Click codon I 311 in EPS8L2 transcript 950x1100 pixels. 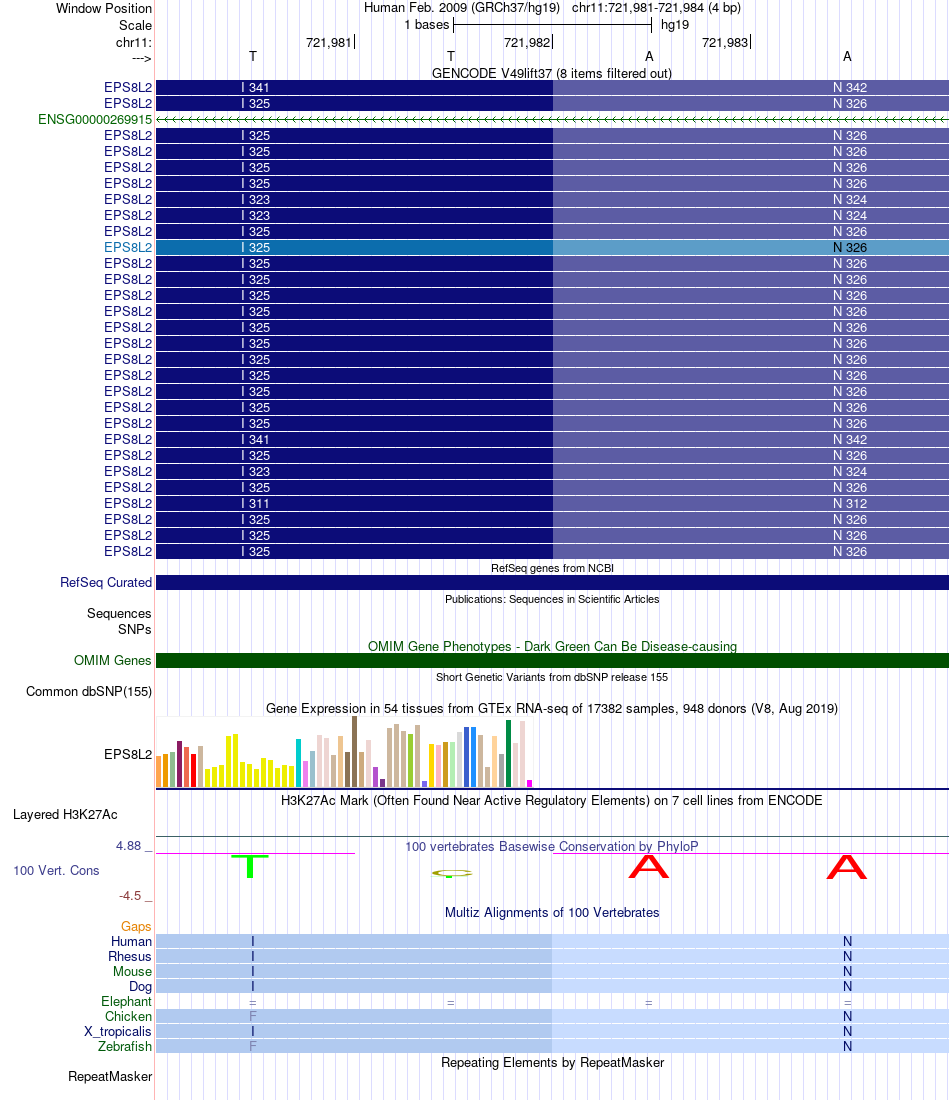click(x=255, y=504)
